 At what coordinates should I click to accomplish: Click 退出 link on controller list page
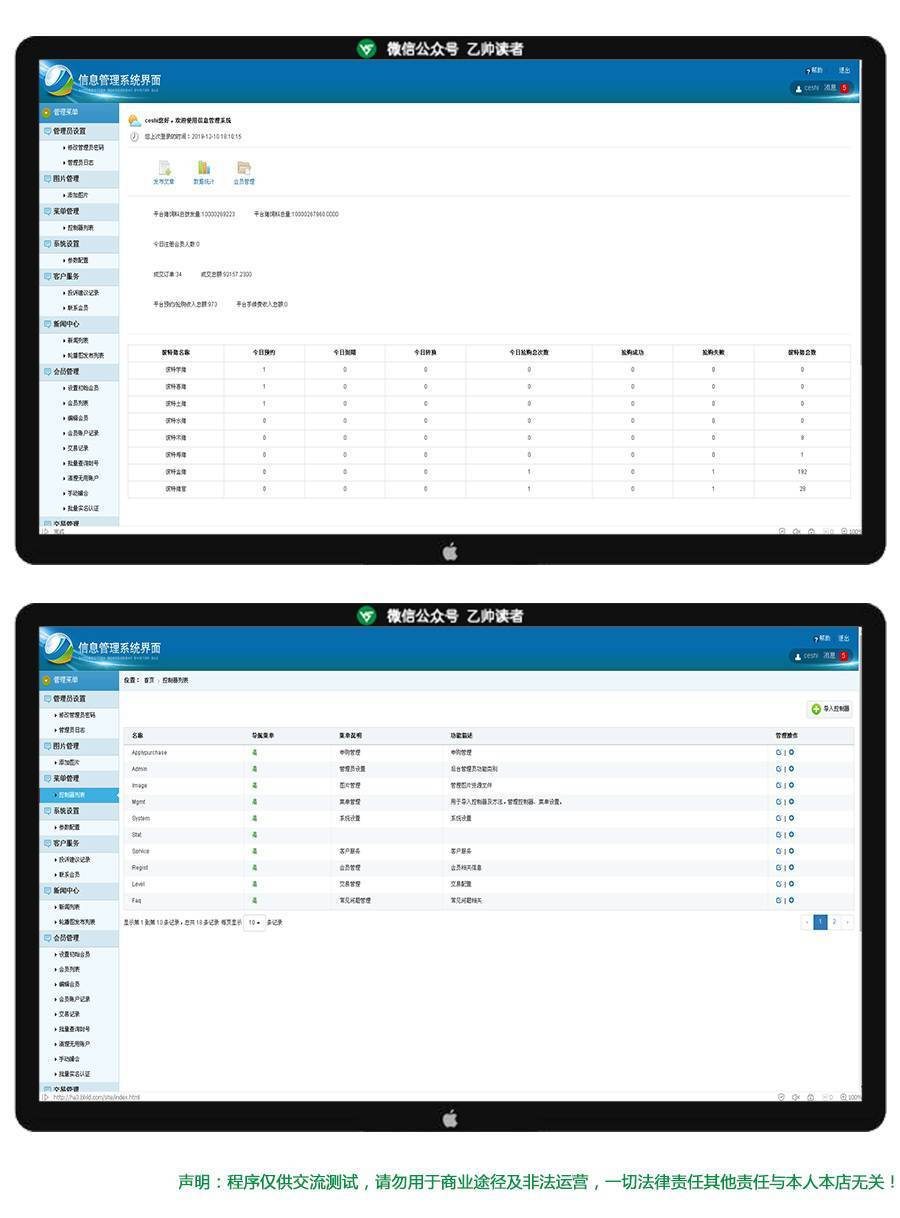pos(845,637)
